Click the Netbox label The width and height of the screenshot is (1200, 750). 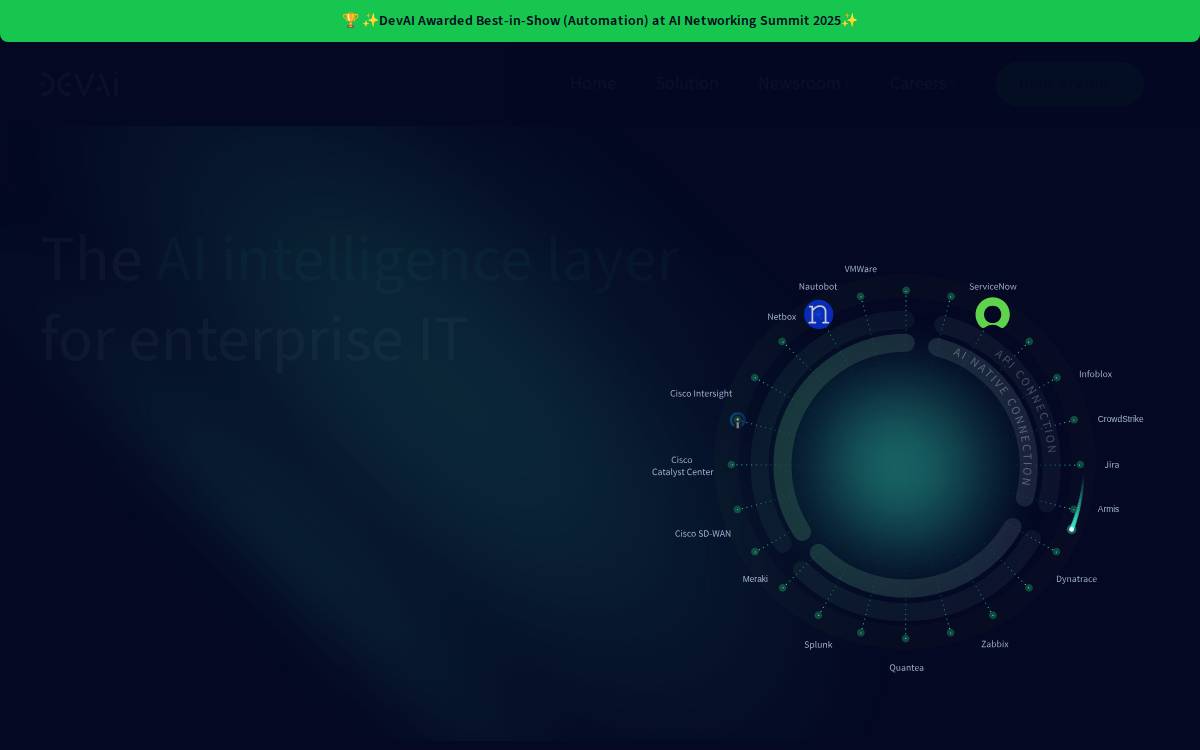[x=782, y=317]
